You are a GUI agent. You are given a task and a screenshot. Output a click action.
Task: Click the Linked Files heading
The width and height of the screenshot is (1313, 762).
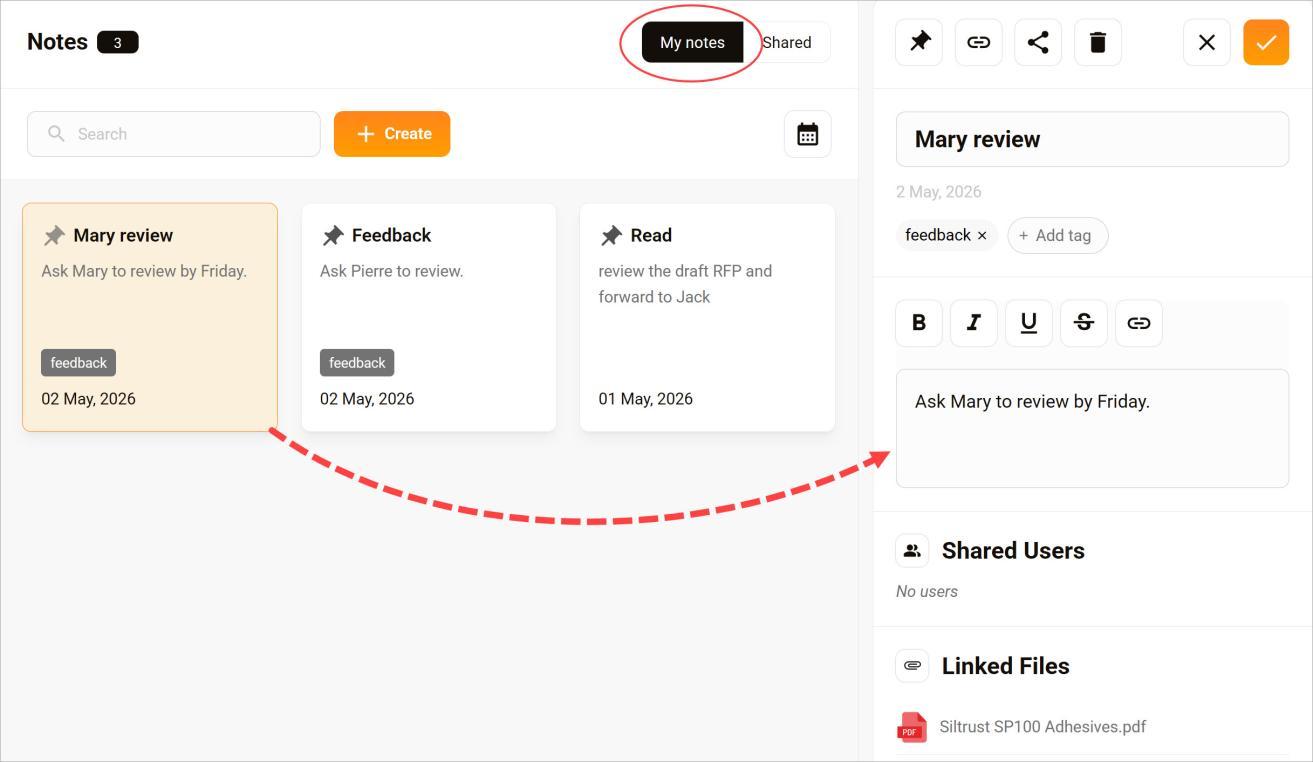pyautogui.click(x=1005, y=665)
